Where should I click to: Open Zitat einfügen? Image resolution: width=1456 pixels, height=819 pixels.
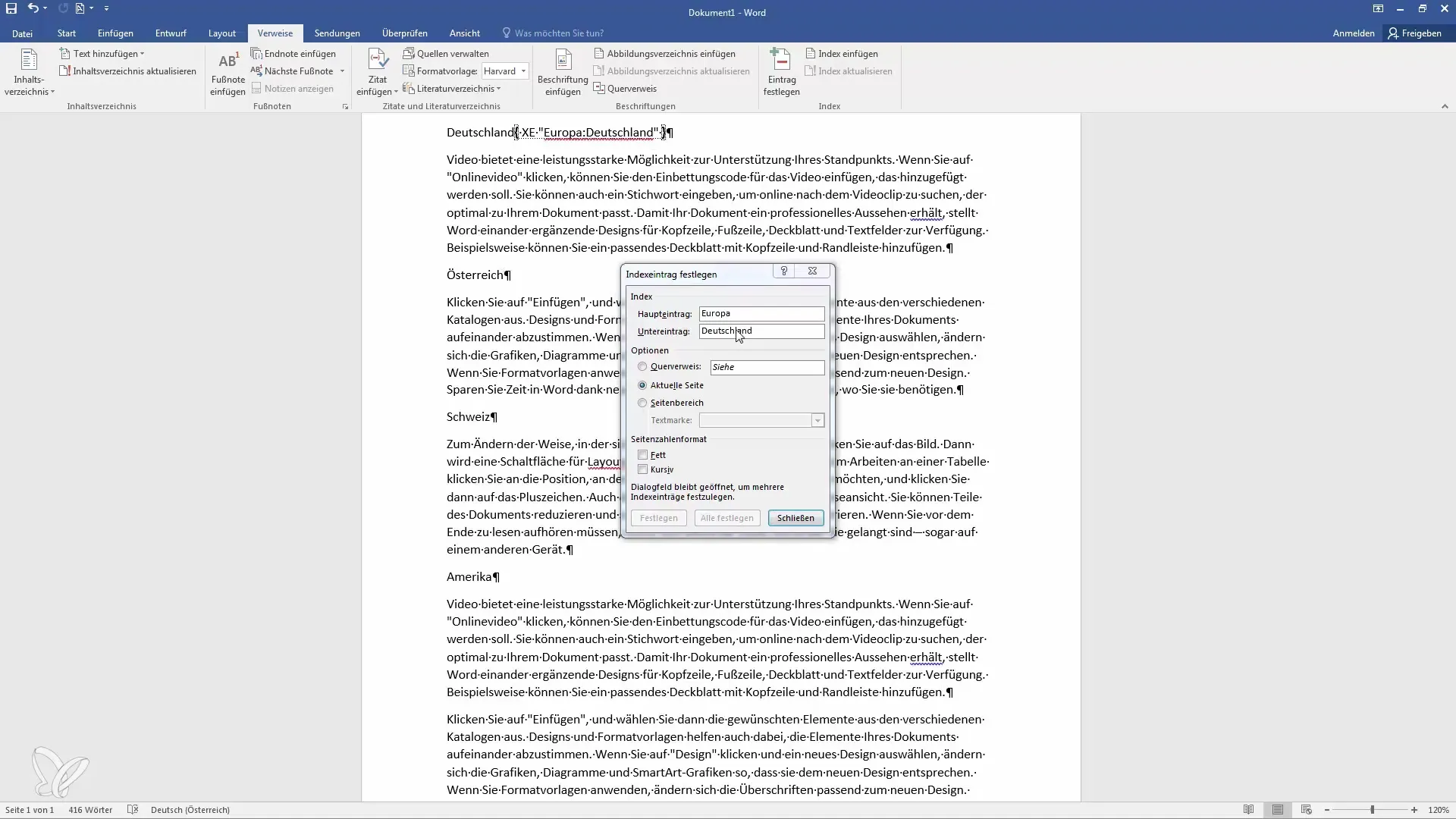click(378, 73)
